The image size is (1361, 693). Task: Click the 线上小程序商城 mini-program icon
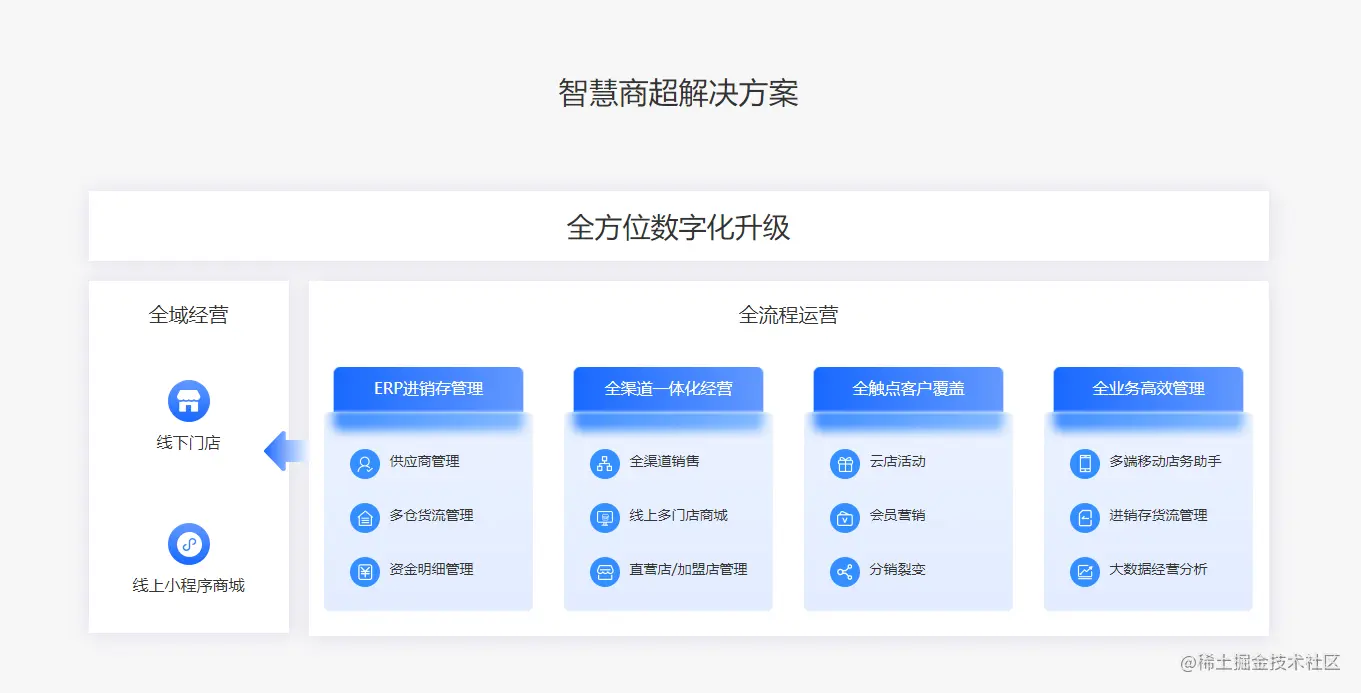[x=189, y=545]
